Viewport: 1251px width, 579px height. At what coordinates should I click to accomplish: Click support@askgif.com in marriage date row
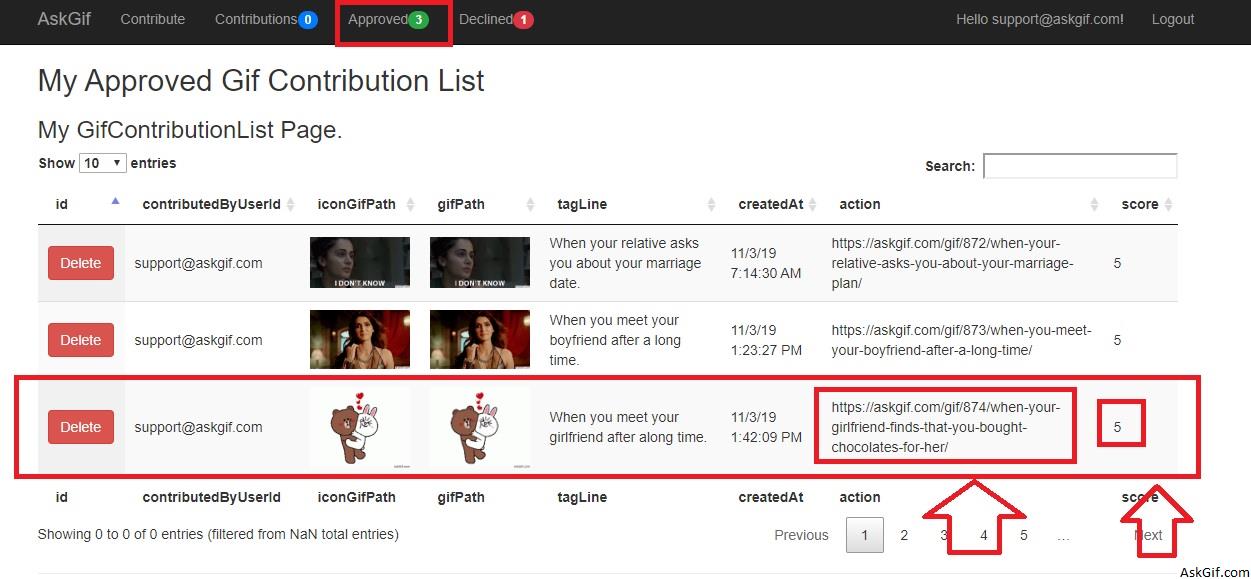pyautogui.click(x=199, y=263)
